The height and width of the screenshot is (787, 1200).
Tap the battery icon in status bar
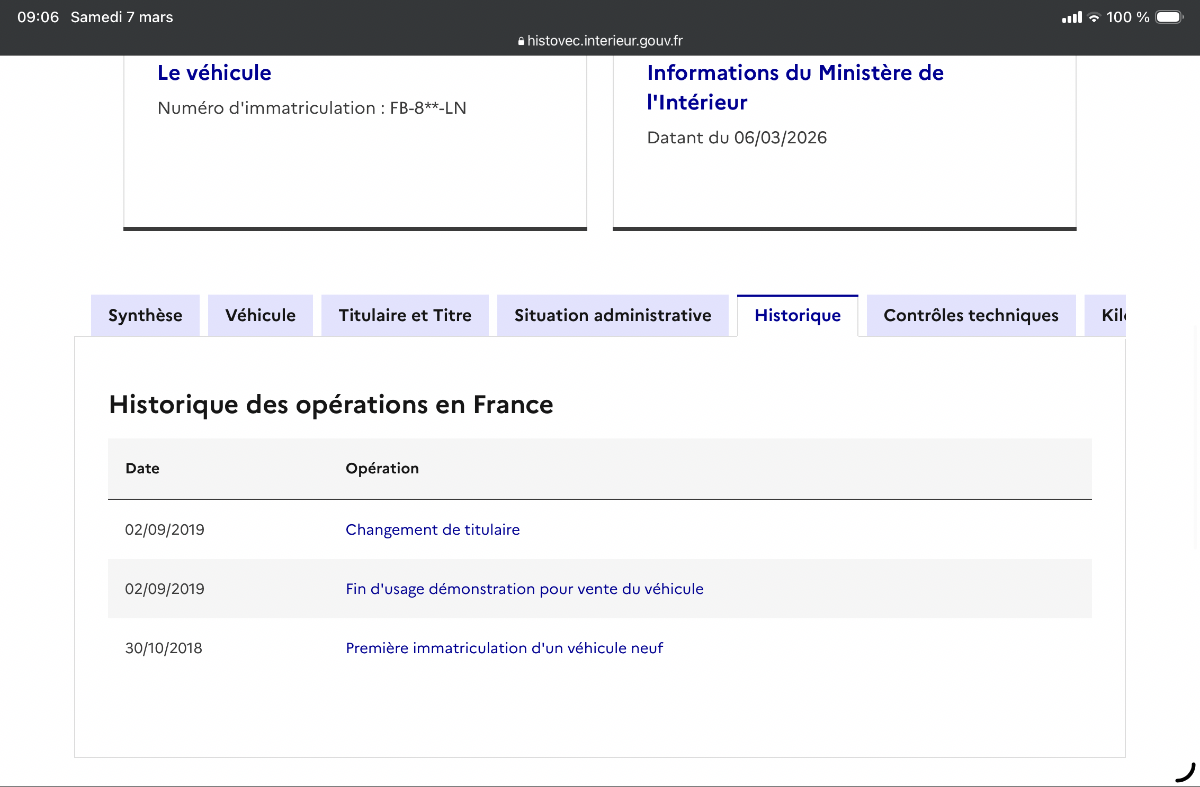click(x=1169, y=17)
